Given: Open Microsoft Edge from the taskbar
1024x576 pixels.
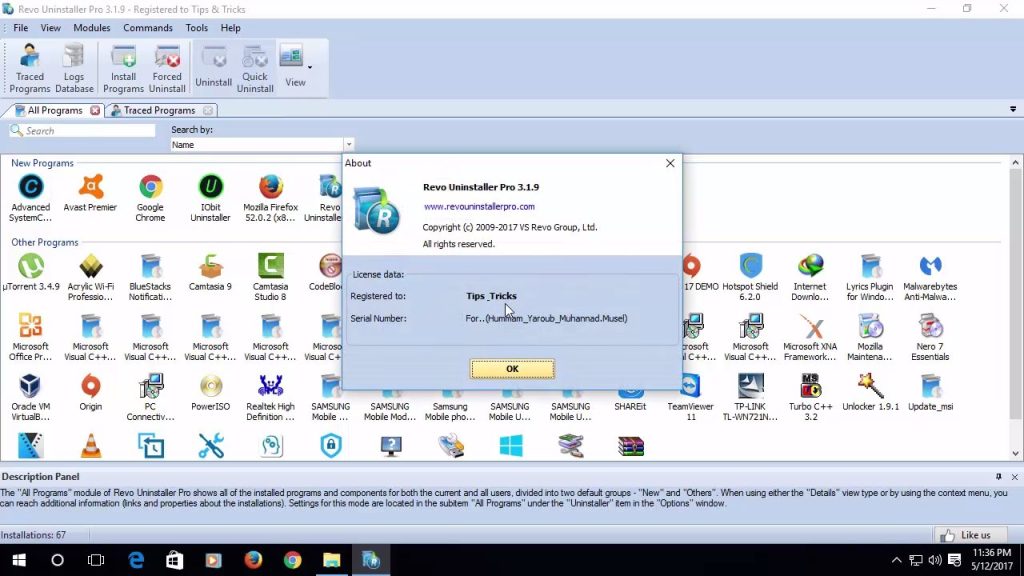Looking at the screenshot, I should pos(136,560).
